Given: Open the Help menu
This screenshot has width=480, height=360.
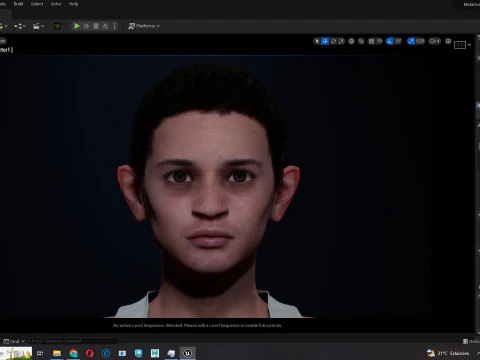Looking at the screenshot, I should pos(73,4).
